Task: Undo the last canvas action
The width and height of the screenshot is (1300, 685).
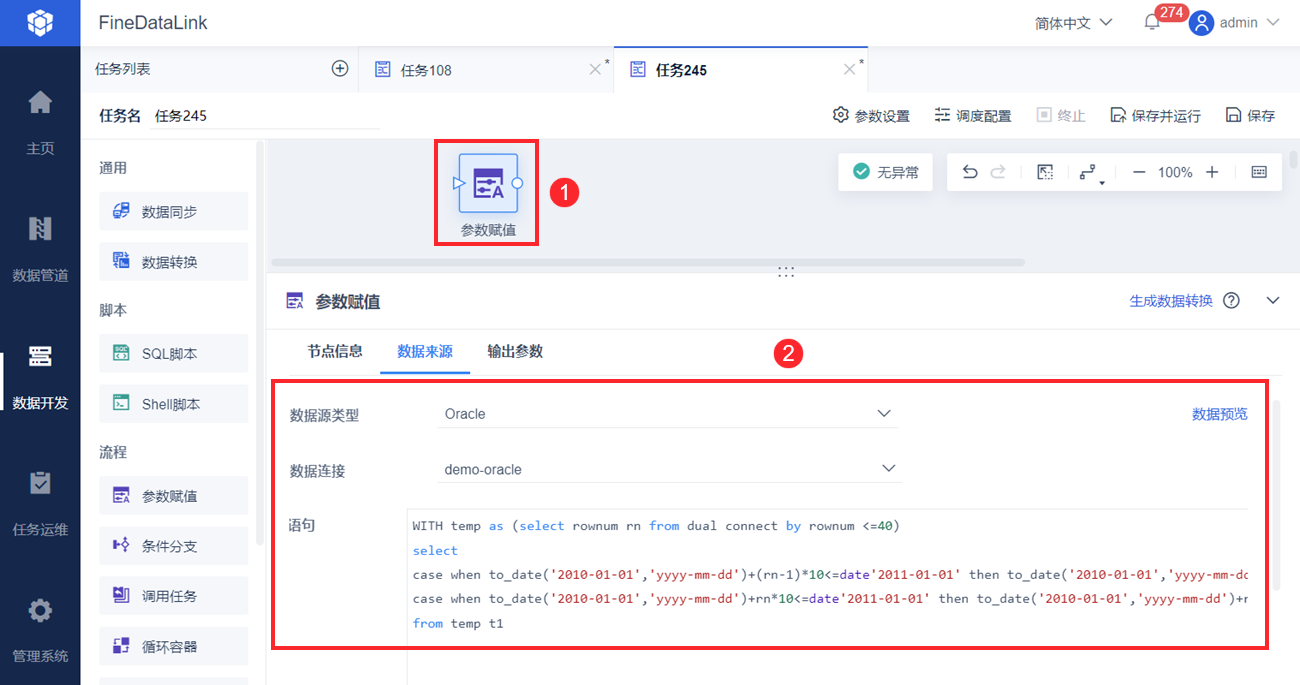Action: pyautogui.click(x=969, y=172)
